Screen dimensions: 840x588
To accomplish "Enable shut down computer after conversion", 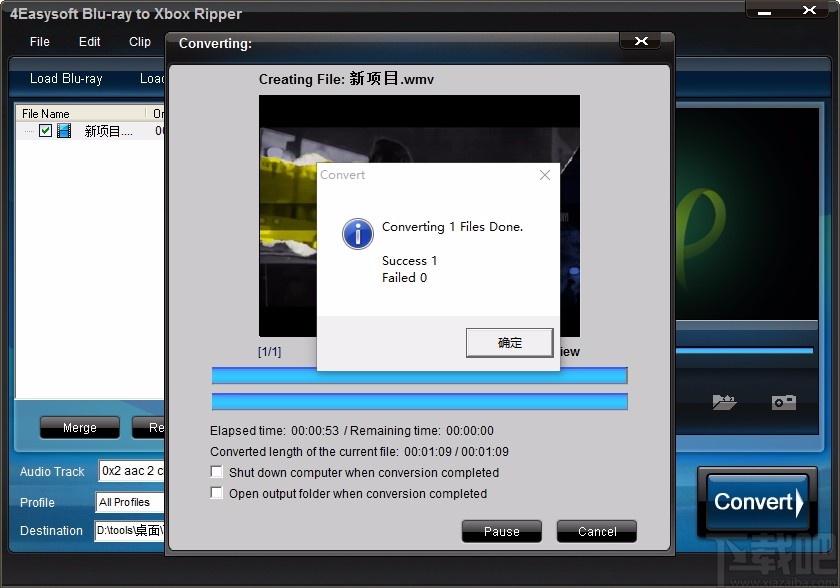I will tap(215, 472).
